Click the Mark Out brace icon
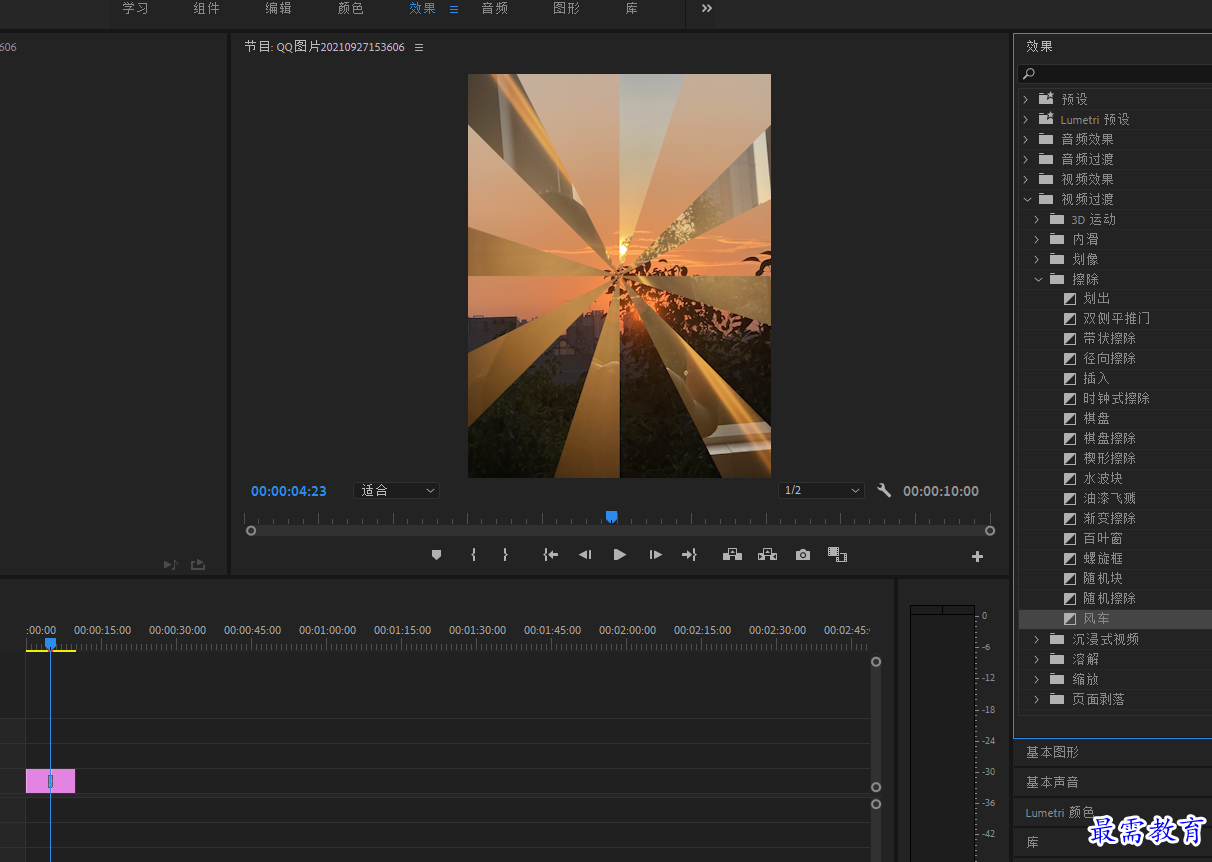 pyautogui.click(x=505, y=555)
